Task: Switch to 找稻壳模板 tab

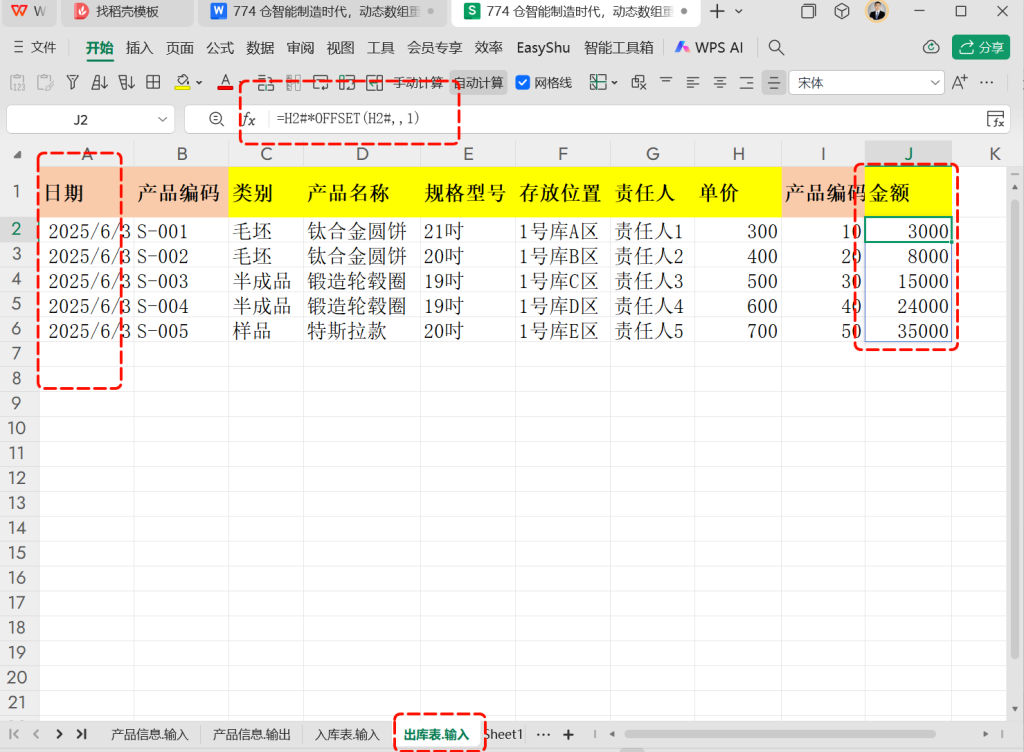Action: click(x=127, y=12)
